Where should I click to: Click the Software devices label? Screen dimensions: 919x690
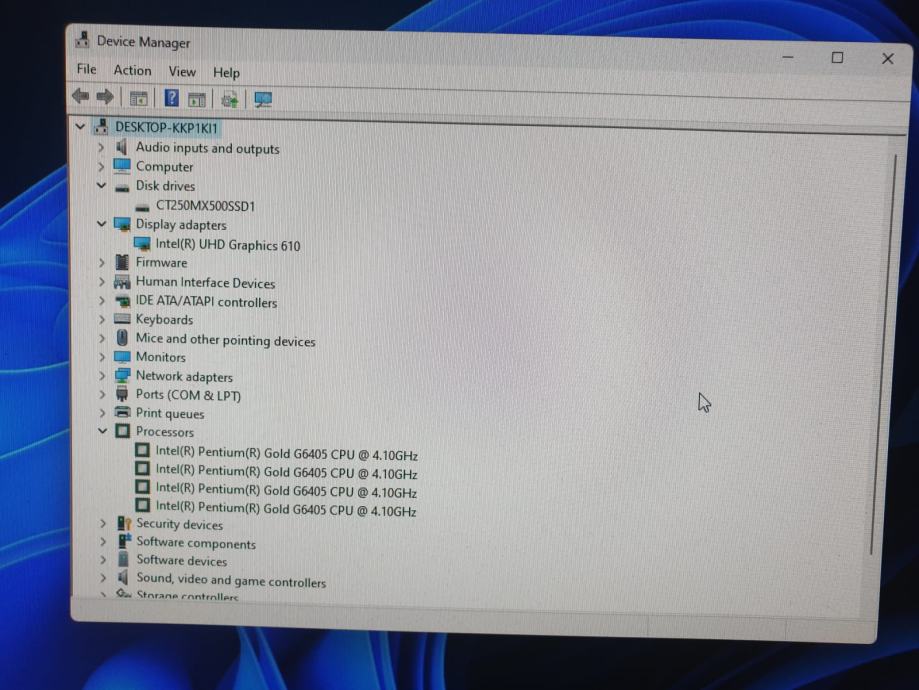[x=182, y=560]
